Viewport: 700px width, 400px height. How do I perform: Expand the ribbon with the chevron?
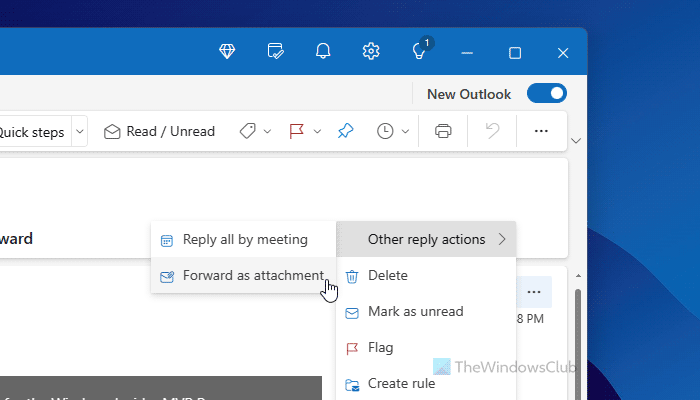tap(575, 141)
